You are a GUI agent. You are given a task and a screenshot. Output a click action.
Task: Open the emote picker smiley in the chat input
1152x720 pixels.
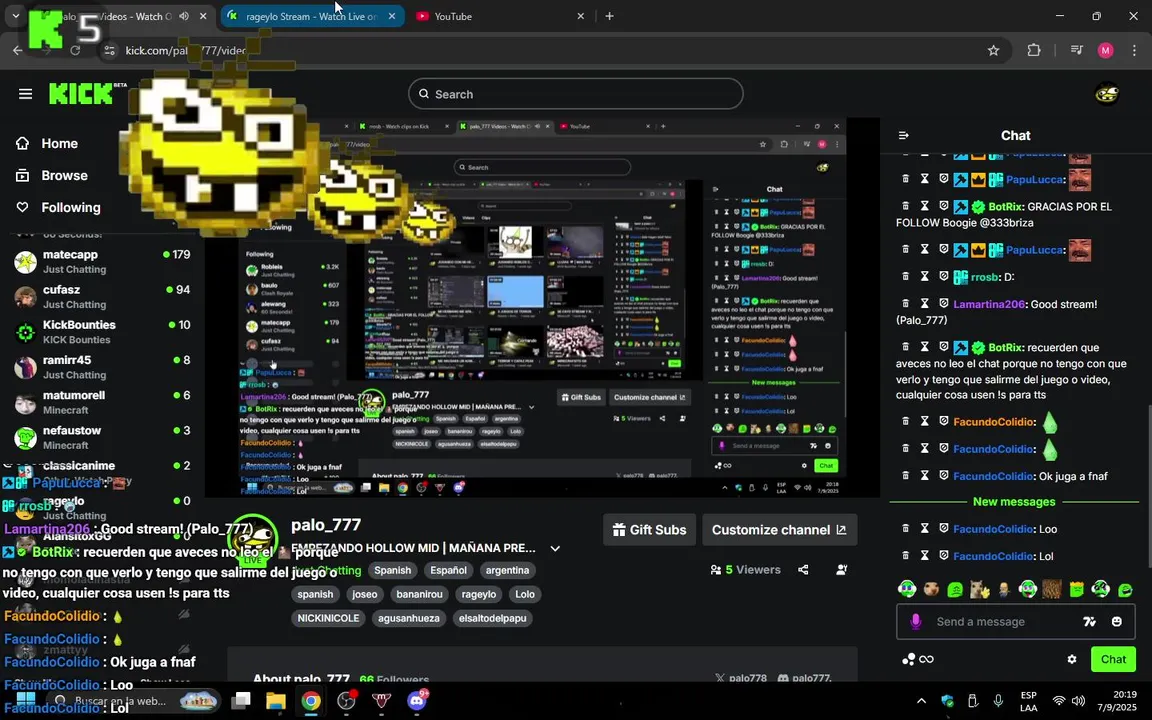[x=1117, y=622]
